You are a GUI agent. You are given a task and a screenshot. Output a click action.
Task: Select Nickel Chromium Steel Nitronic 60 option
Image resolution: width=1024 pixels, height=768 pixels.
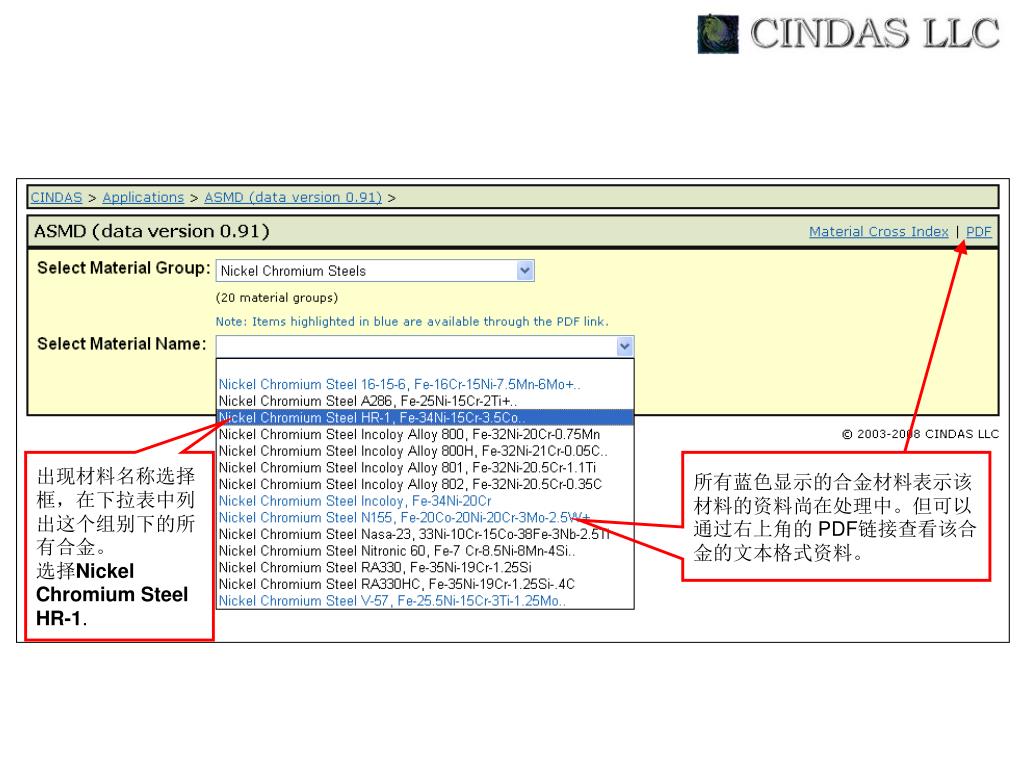coord(425,551)
